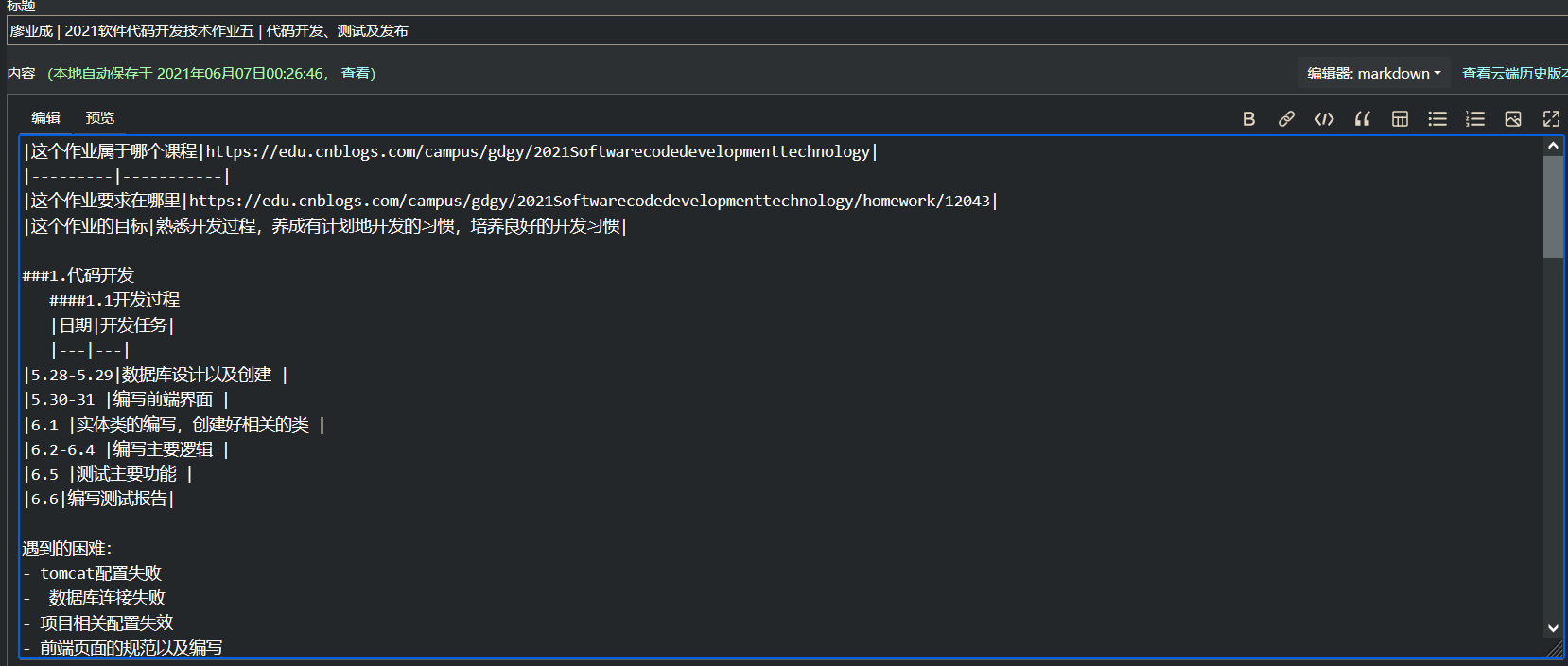
Task: Click the vertical scrollbar thumb in the editor
Action: [x=1553, y=206]
